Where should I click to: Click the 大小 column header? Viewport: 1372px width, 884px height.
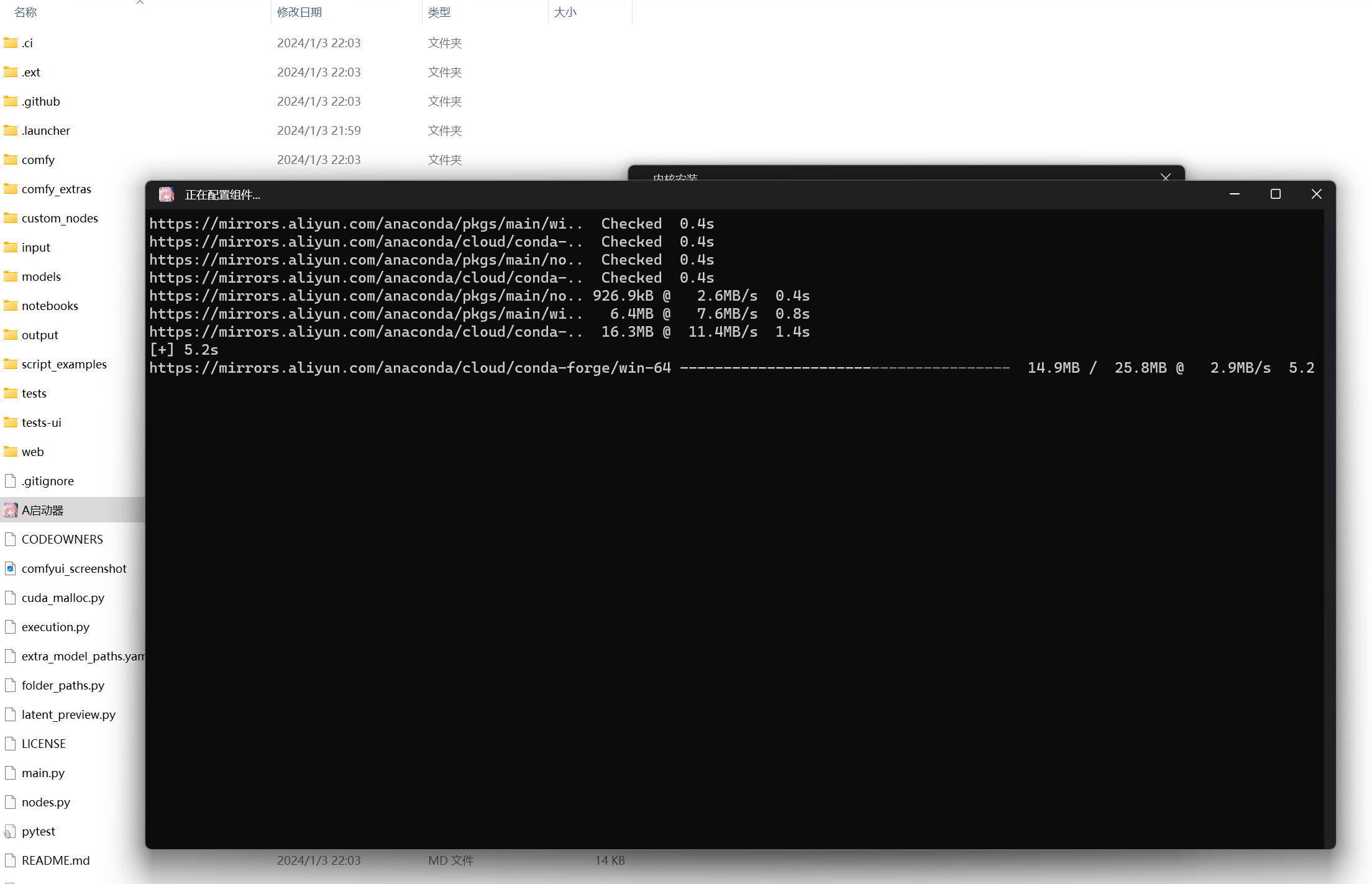(x=565, y=12)
